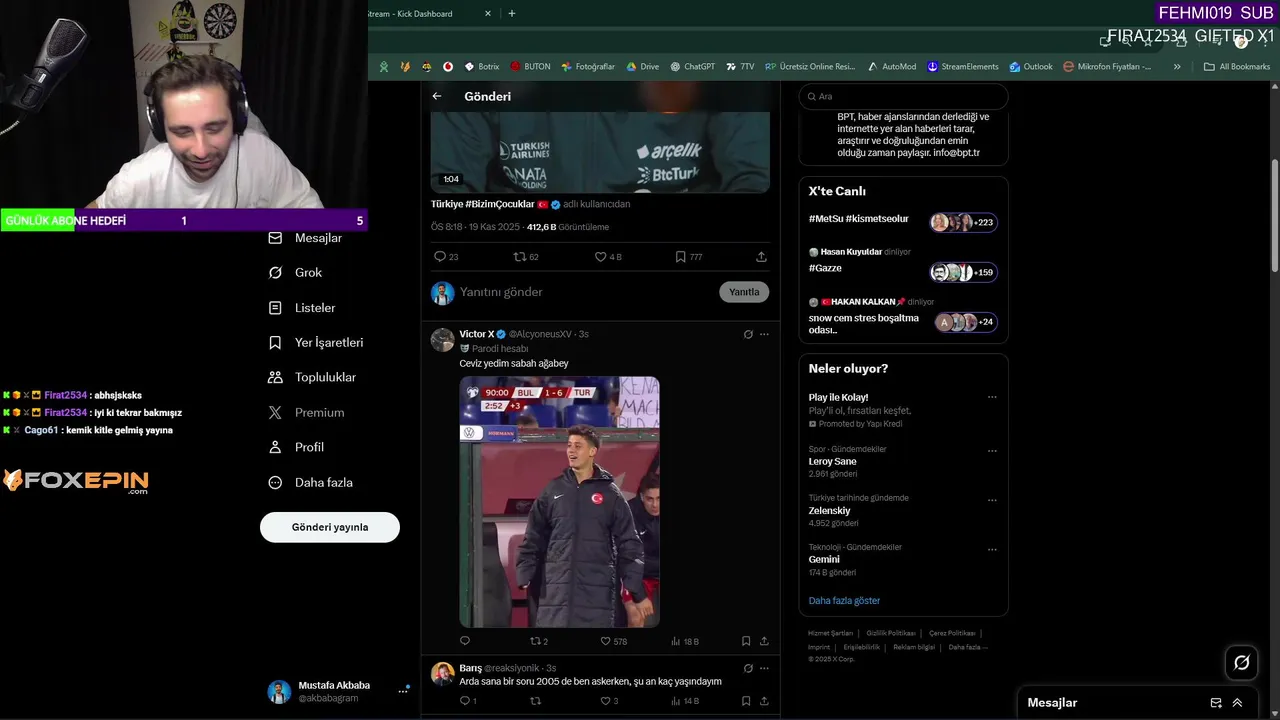Click the page vertical scrollbar
The width and height of the screenshot is (1280, 720).
pos(1274,215)
